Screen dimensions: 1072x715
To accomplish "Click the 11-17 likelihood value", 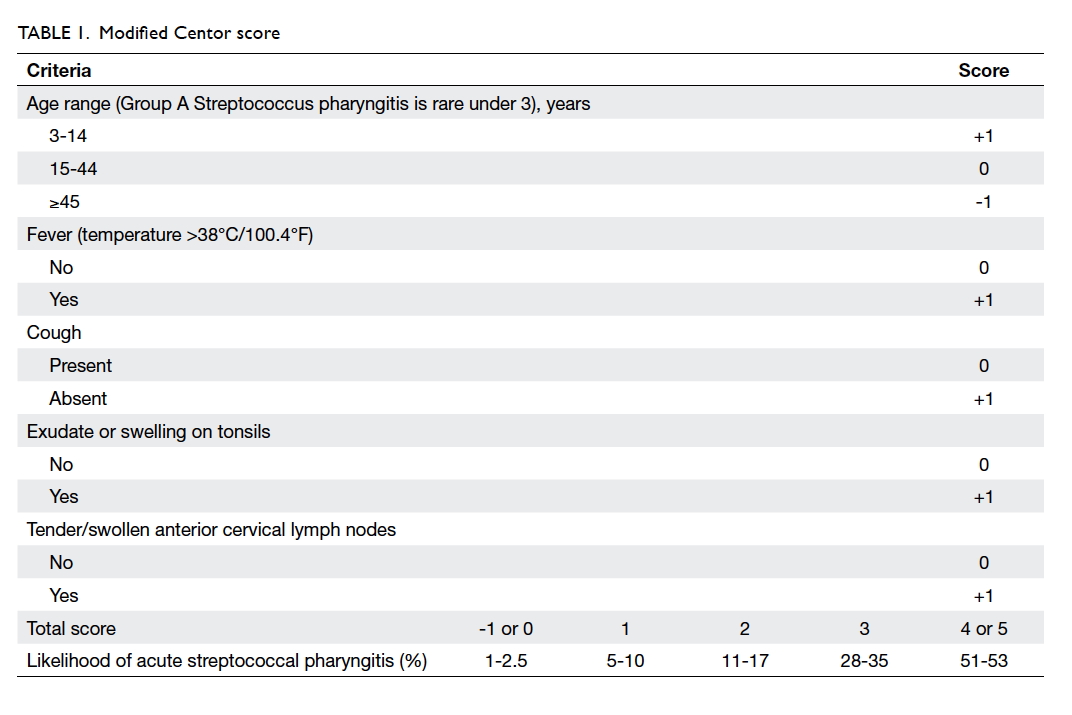I will 745,660.
